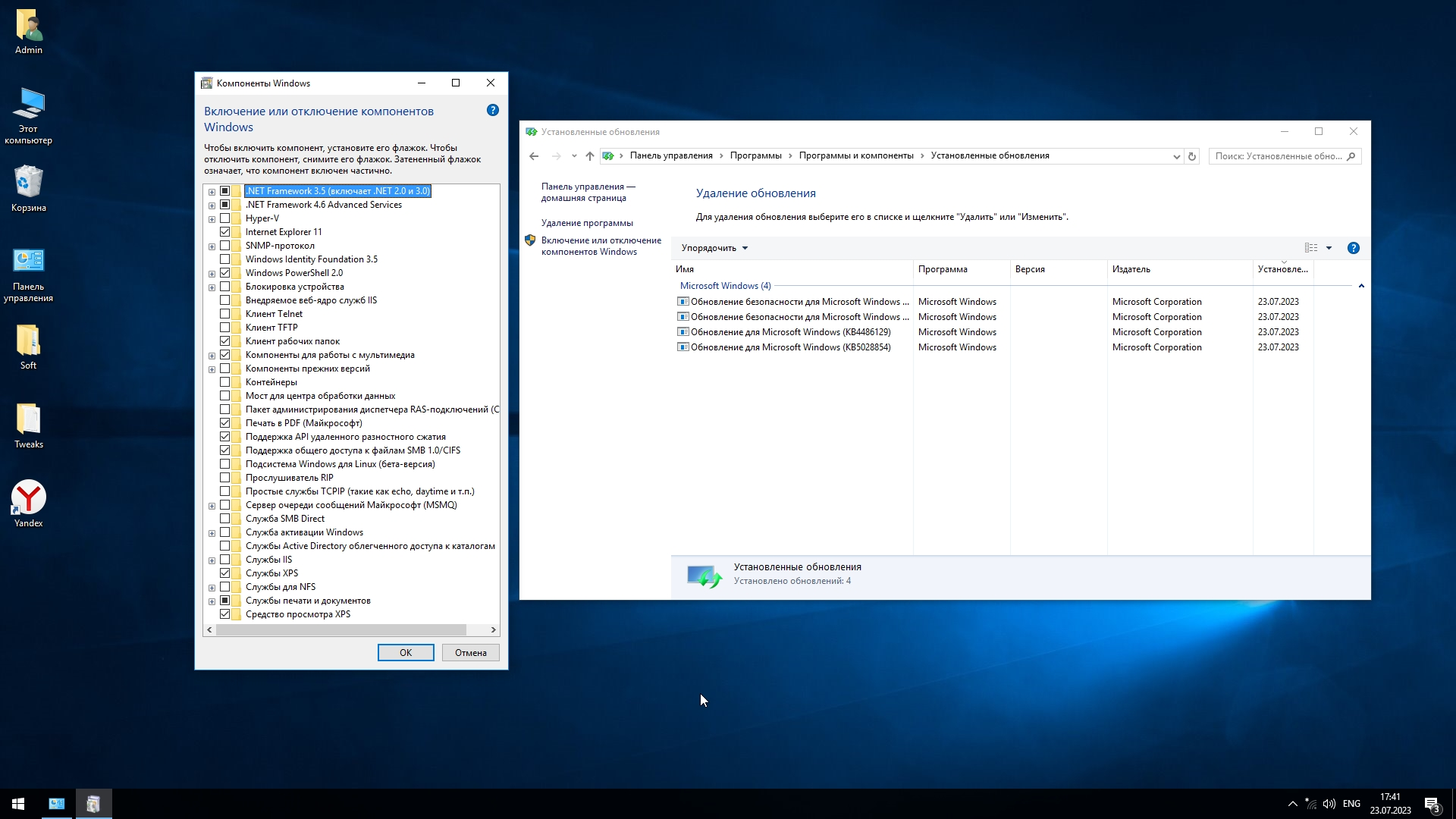1456x819 pixels.
Task: Click the help icon in Windows Features dialog
Action: tap(493, 111)
